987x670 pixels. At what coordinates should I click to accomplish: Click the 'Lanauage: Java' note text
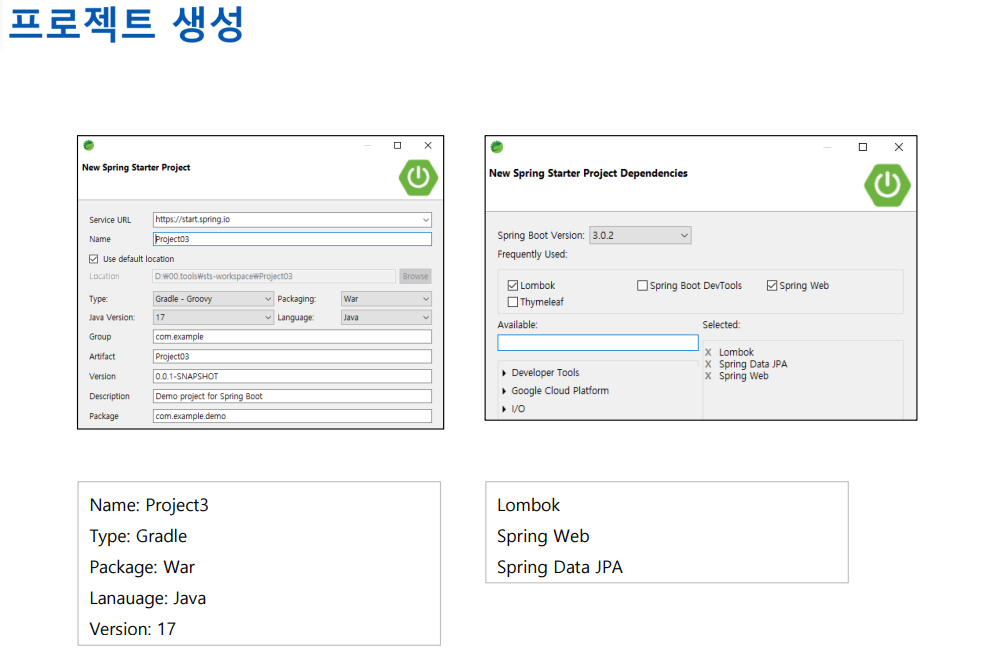pyautogui.click(x=148, y=598)
